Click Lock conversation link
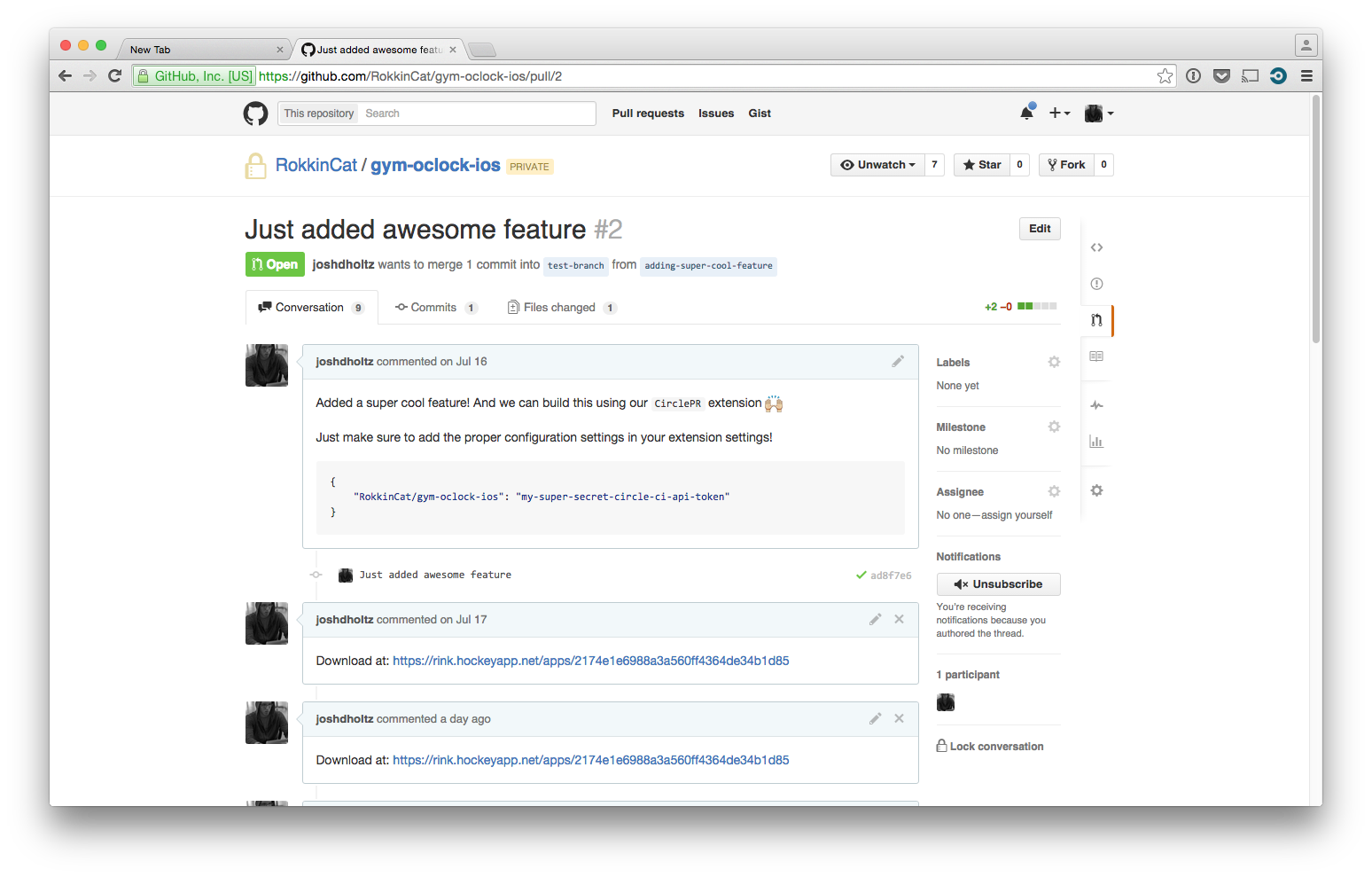This screenshot has height=877, width=1372. pos(990,747)
